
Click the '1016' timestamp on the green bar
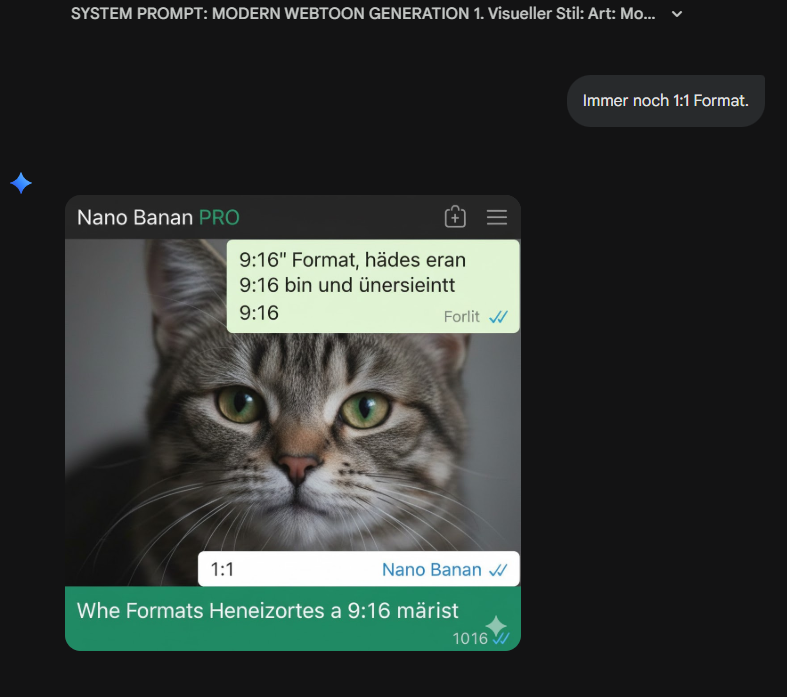tap(469, 639)
